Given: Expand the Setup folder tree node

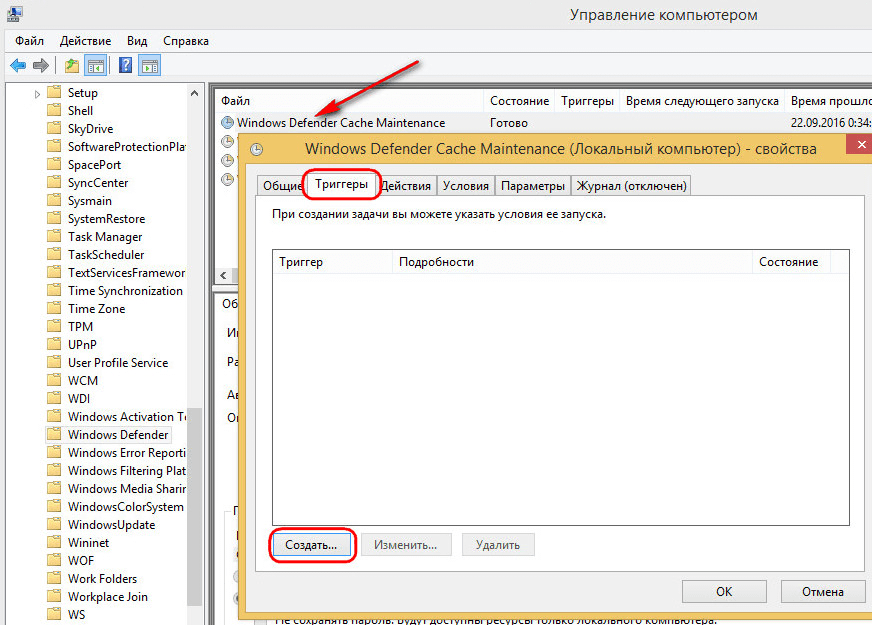Looking at the screenshot, I should click(38, 93).
